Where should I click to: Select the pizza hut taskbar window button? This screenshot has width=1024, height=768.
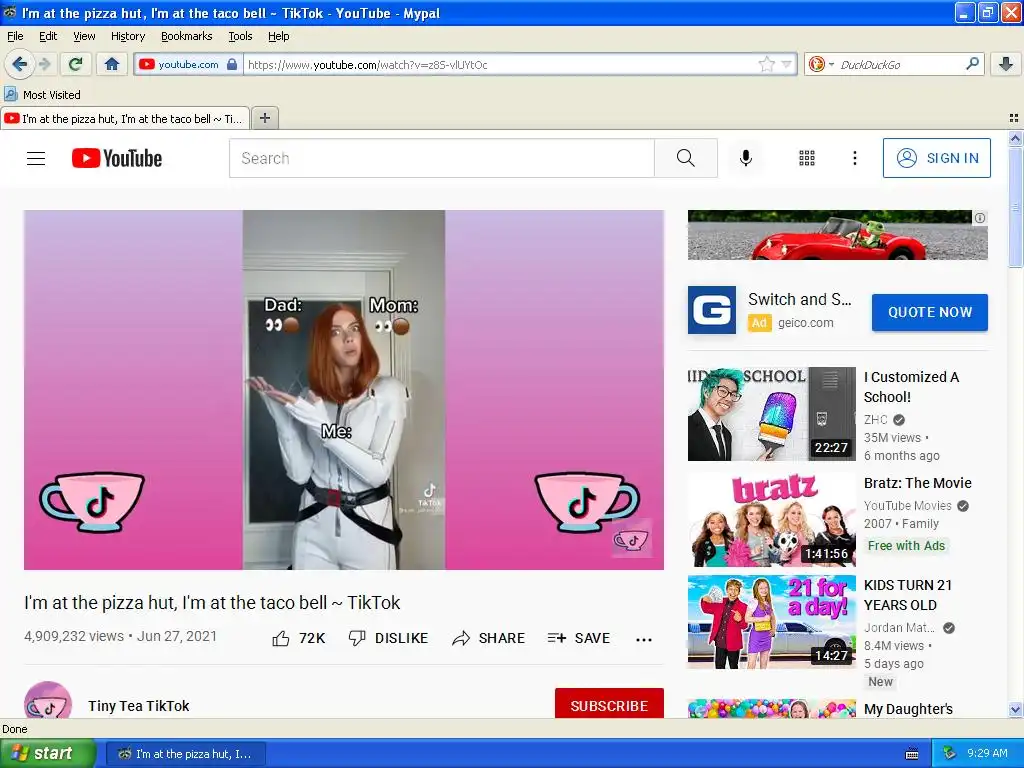(186, 754)
